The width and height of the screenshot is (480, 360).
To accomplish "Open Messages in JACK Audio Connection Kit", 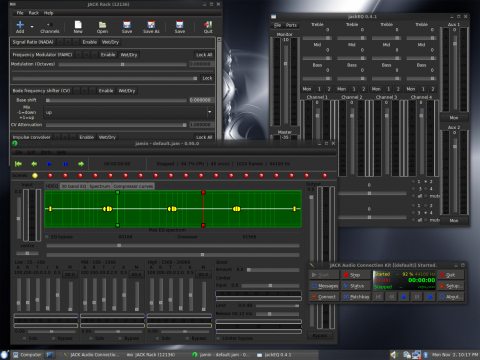I will (x=325, y=286).
